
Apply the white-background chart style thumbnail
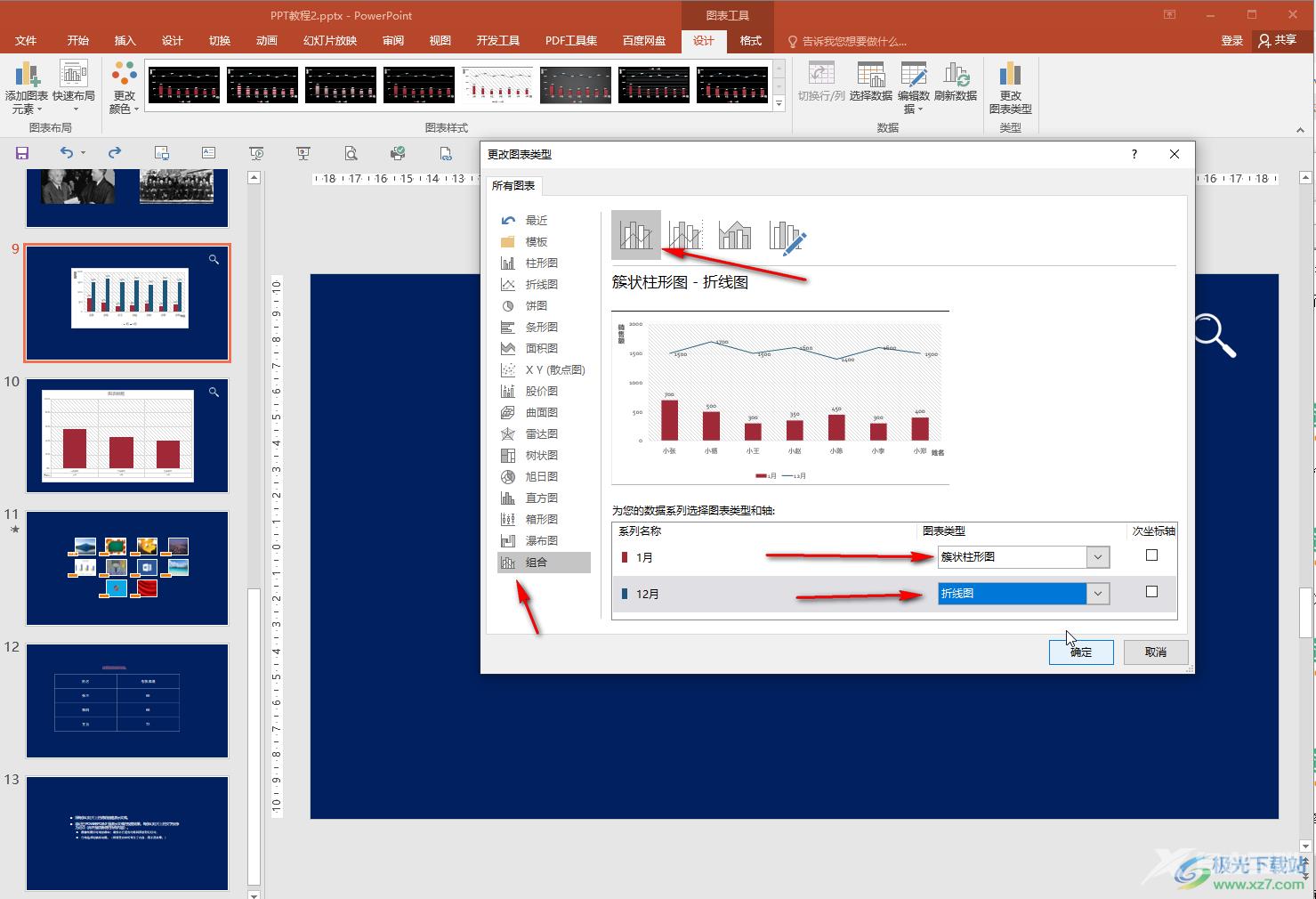pos(497,85)
